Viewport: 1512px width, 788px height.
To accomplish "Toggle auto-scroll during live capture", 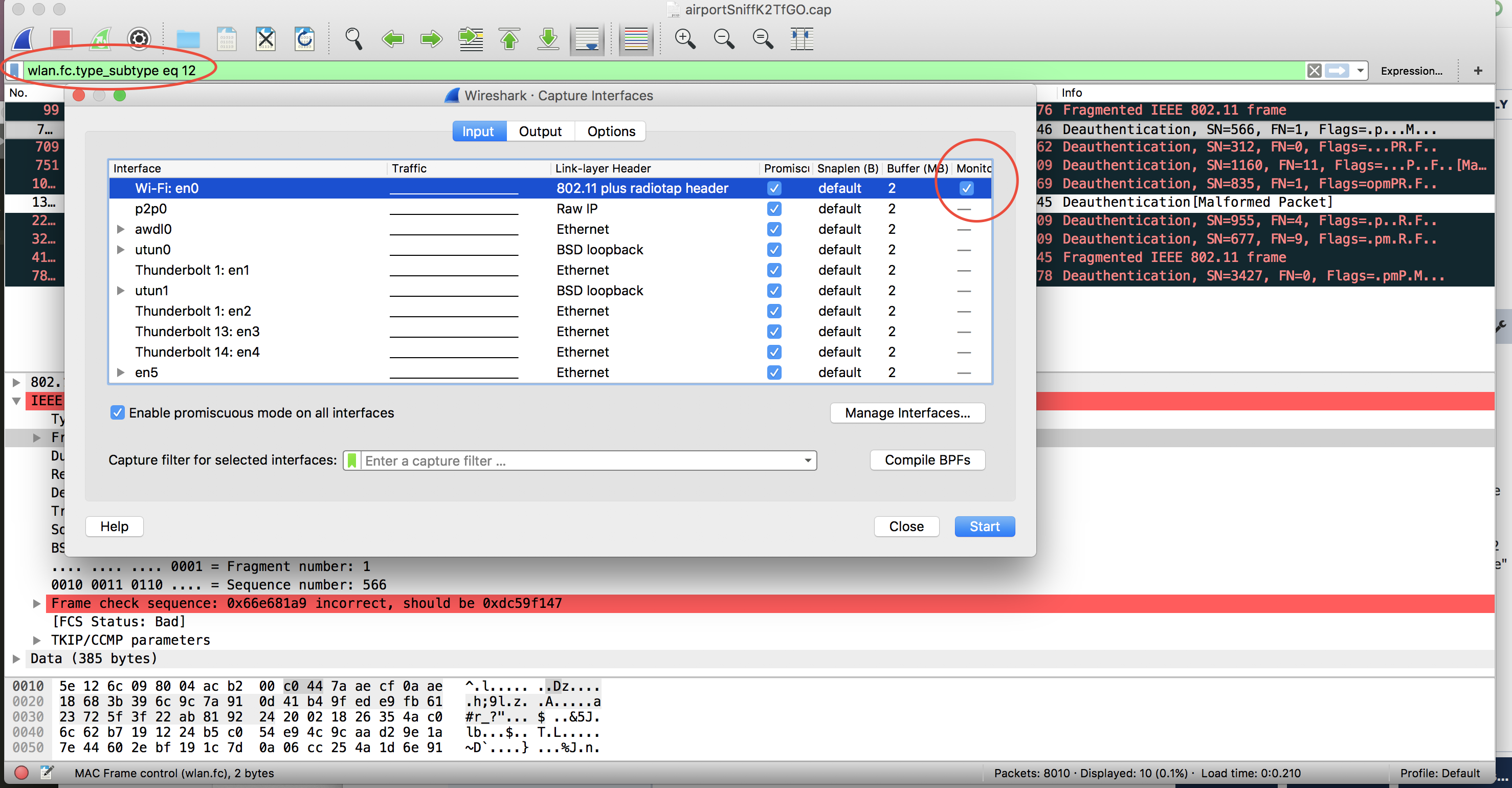I will [588, 39].
